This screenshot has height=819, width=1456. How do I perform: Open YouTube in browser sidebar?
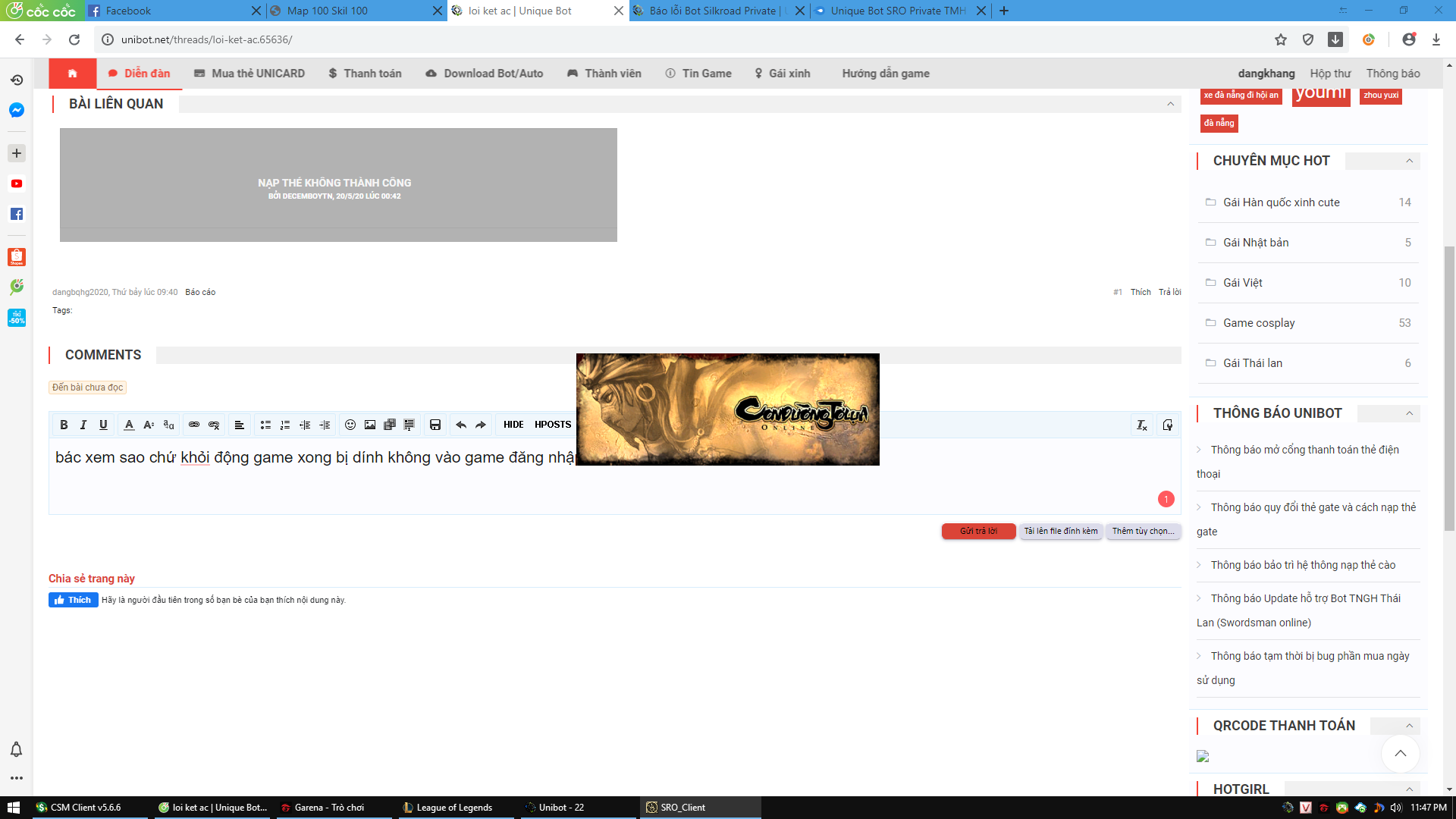17,184
